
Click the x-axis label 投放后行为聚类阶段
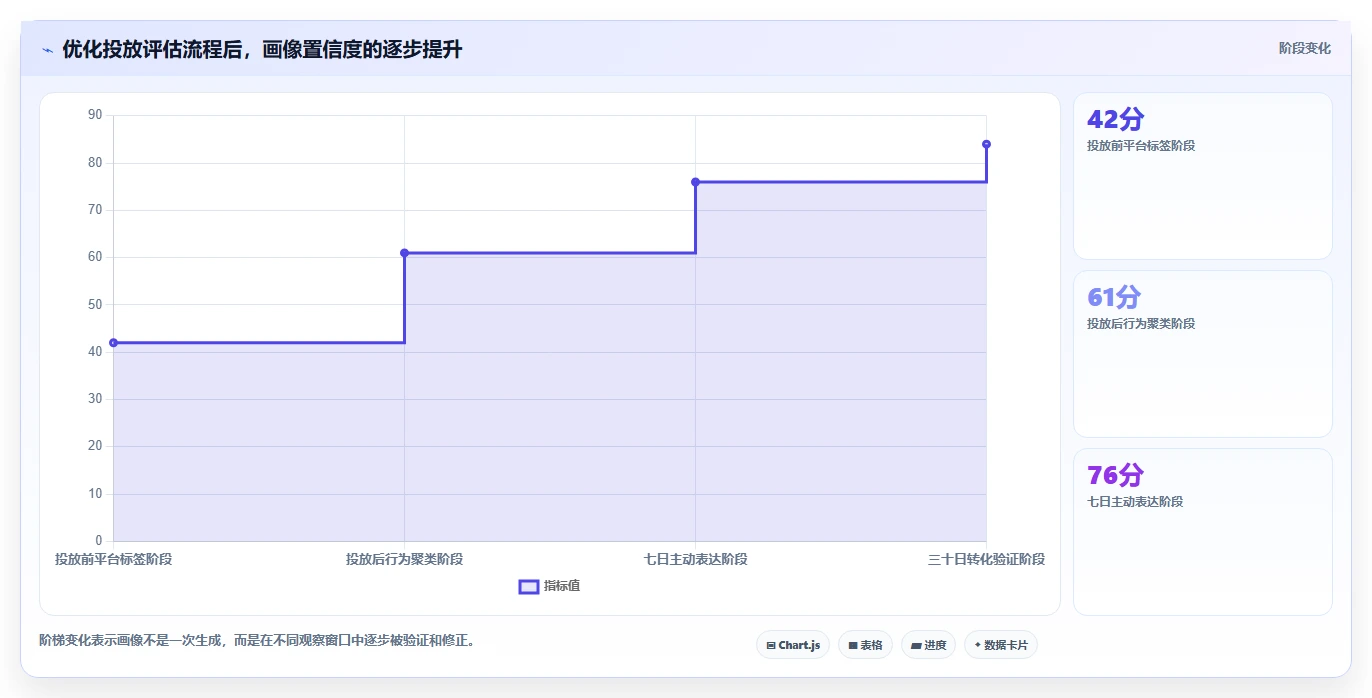point(404,559)
